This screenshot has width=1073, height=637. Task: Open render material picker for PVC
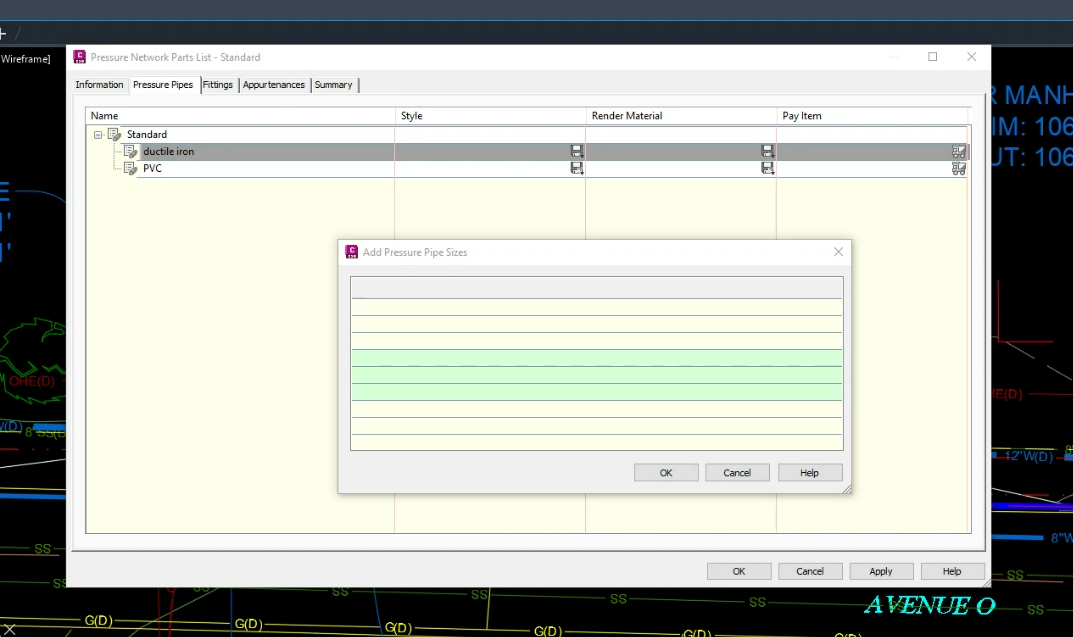tap(768, 168)
